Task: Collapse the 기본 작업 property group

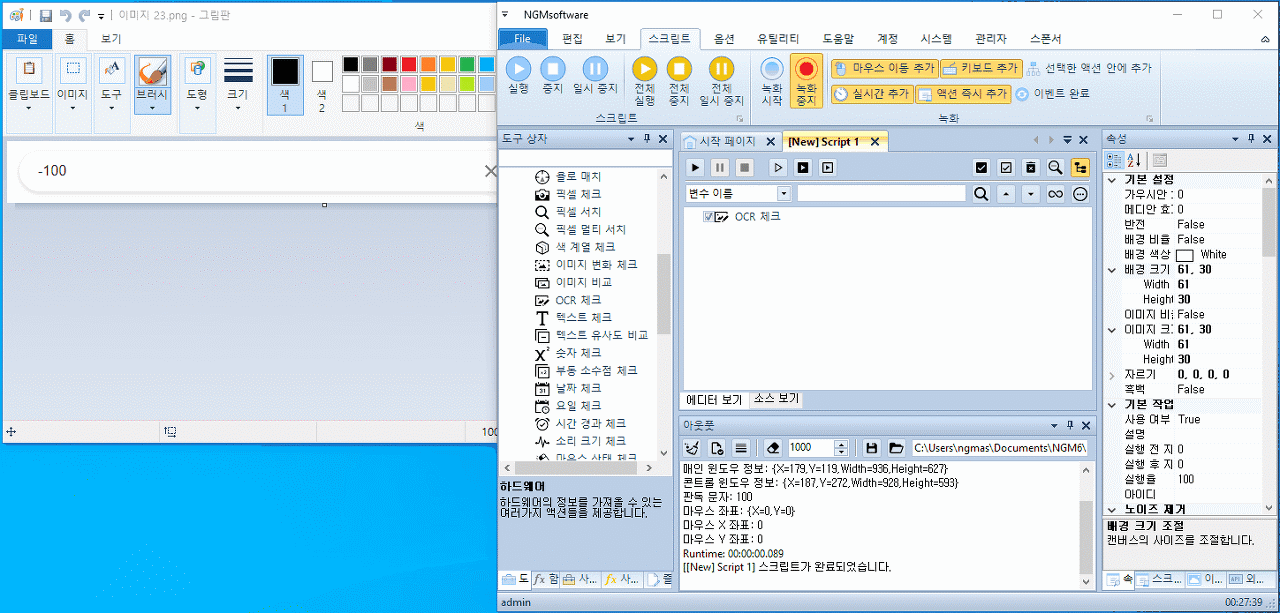Action: 1113,404
